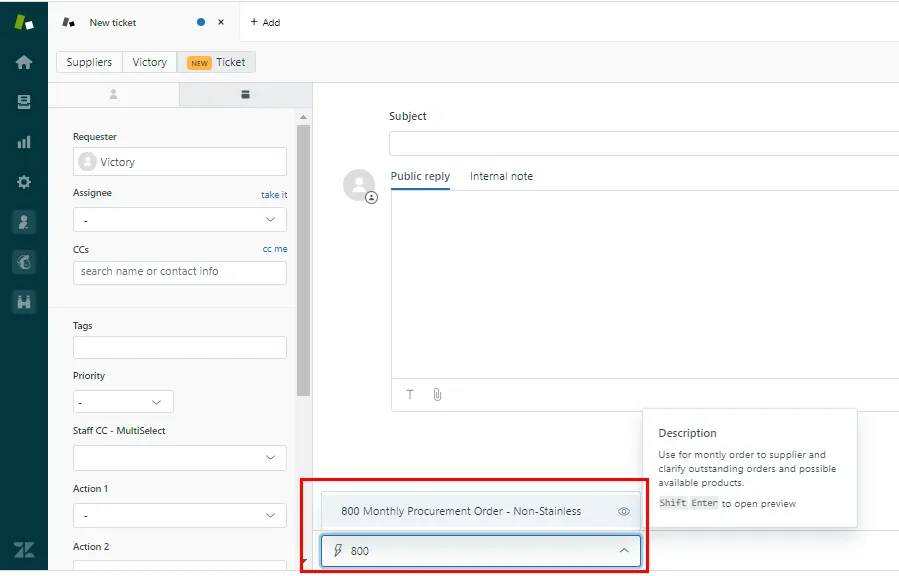Click the green brand logo at top left

click(24, 22)
